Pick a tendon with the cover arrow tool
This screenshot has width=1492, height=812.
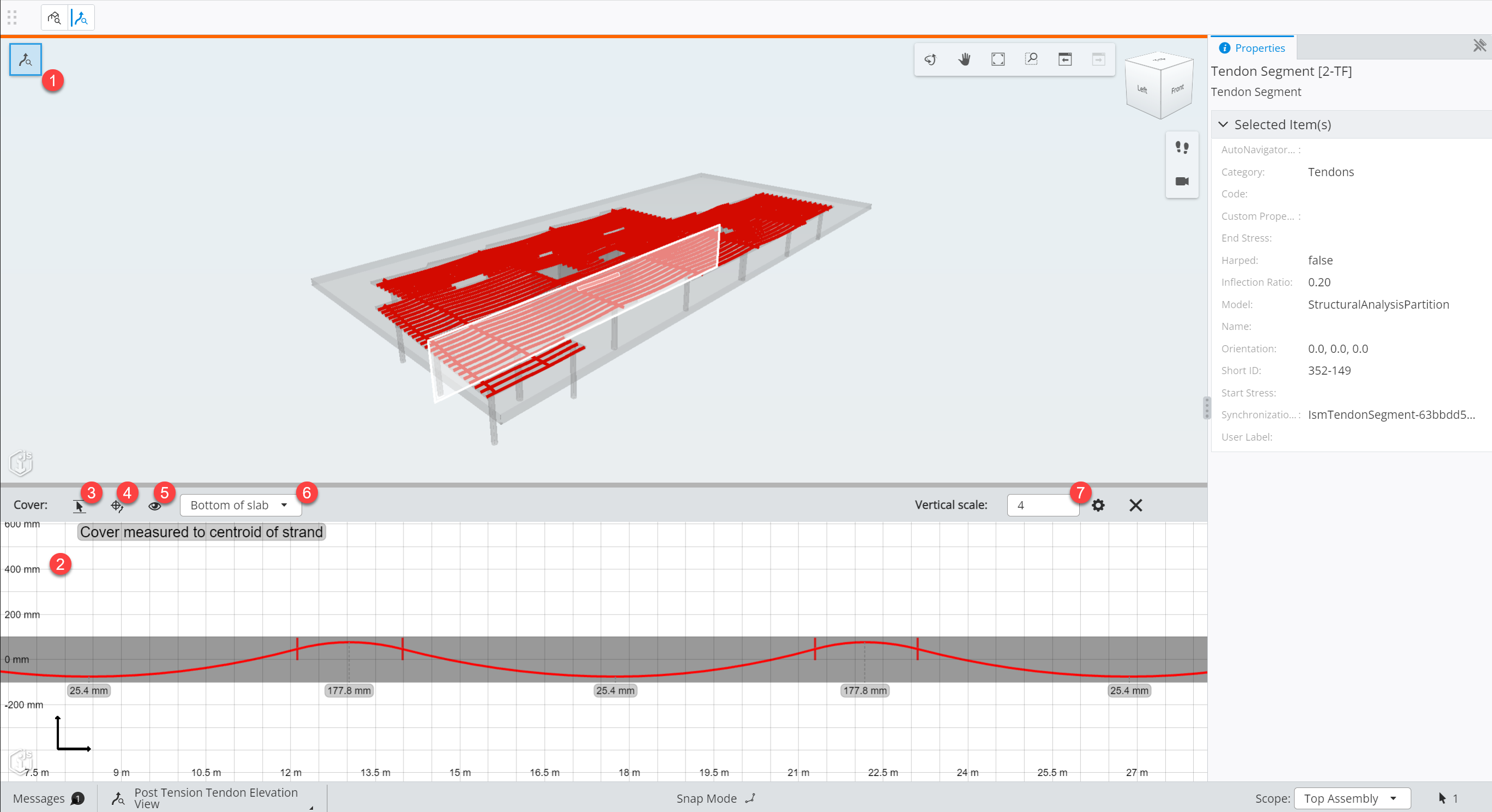coord(80,506)
